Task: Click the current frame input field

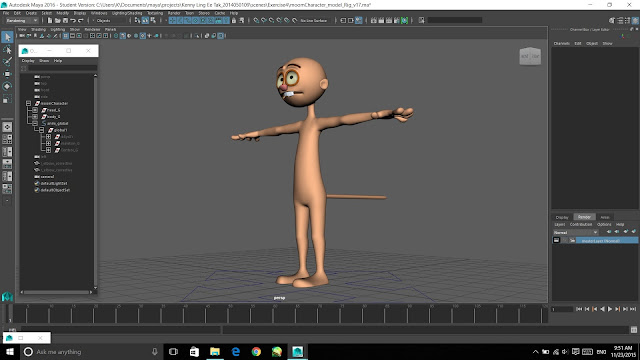Action: (x=562, y=309)
